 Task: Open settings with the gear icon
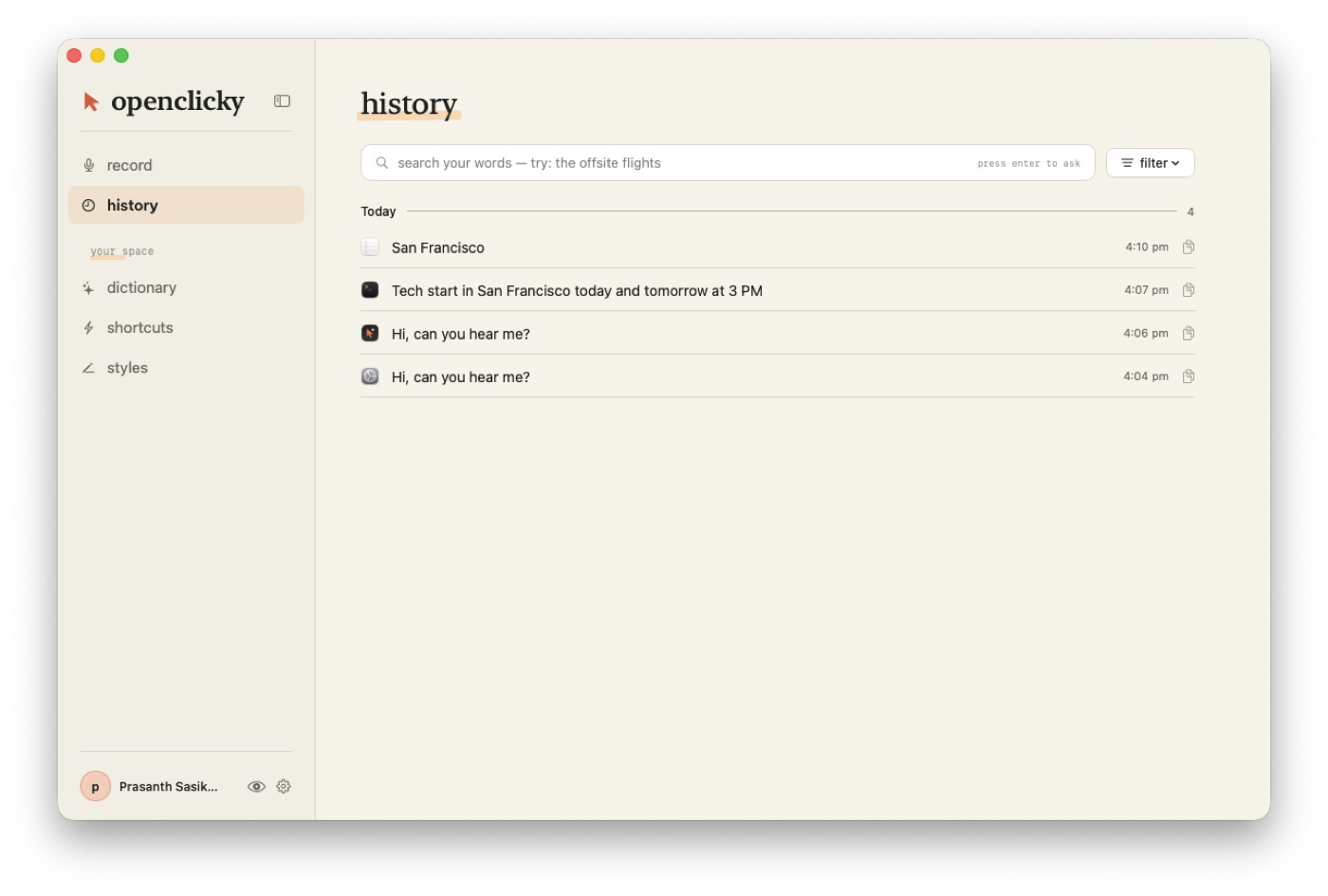pyautogui.click(x=284, y=786)
